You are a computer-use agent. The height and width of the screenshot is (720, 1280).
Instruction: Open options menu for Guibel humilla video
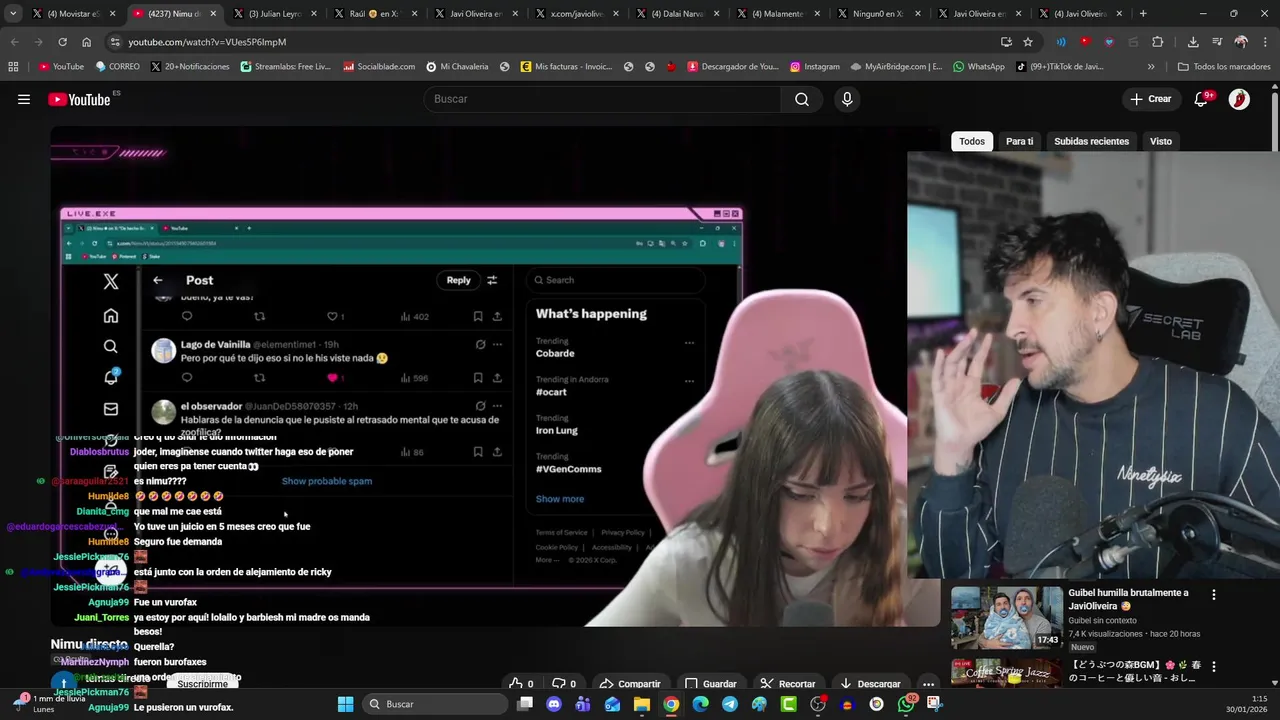tap(1214, 594)
